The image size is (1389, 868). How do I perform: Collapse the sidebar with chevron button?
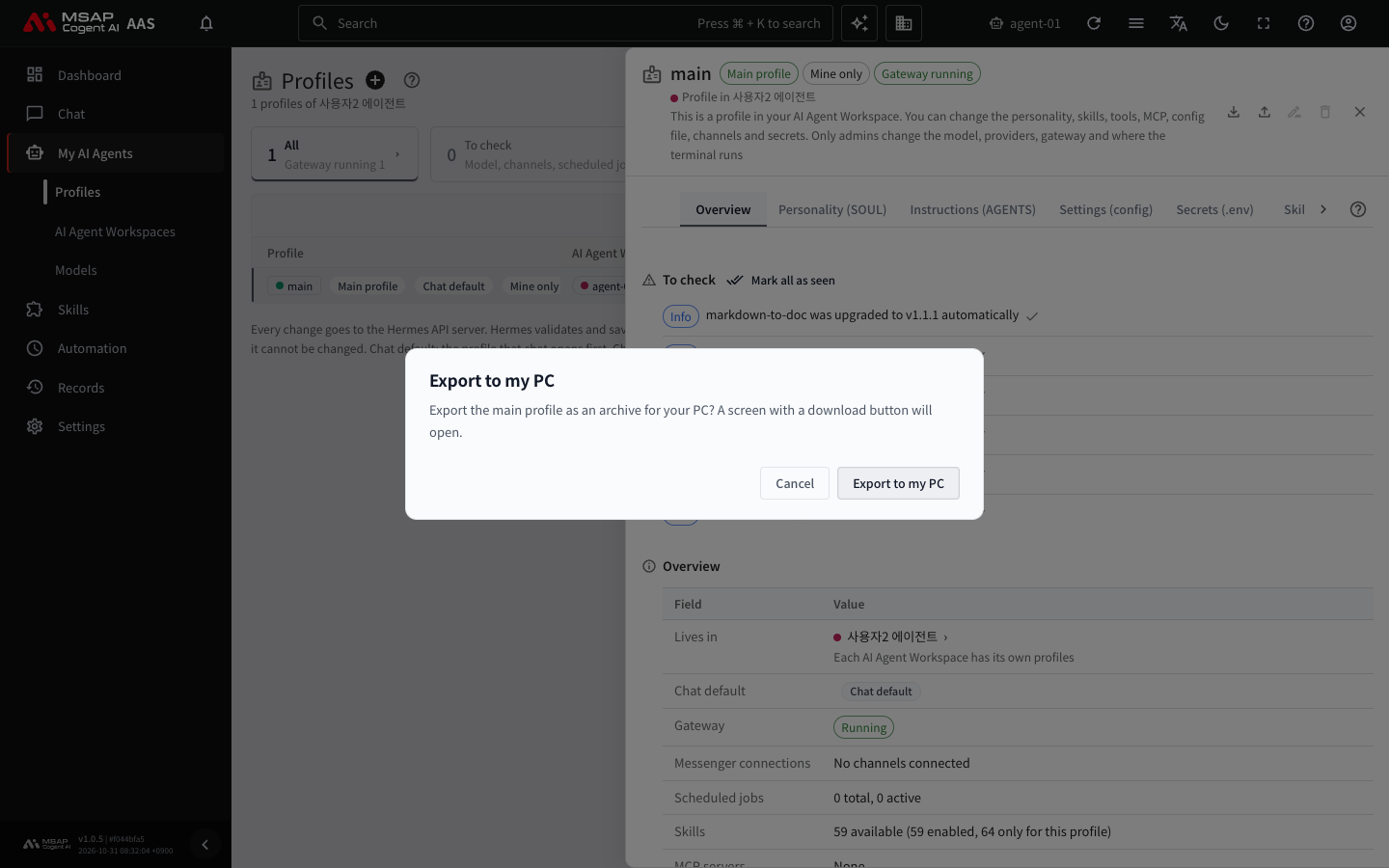204,845
